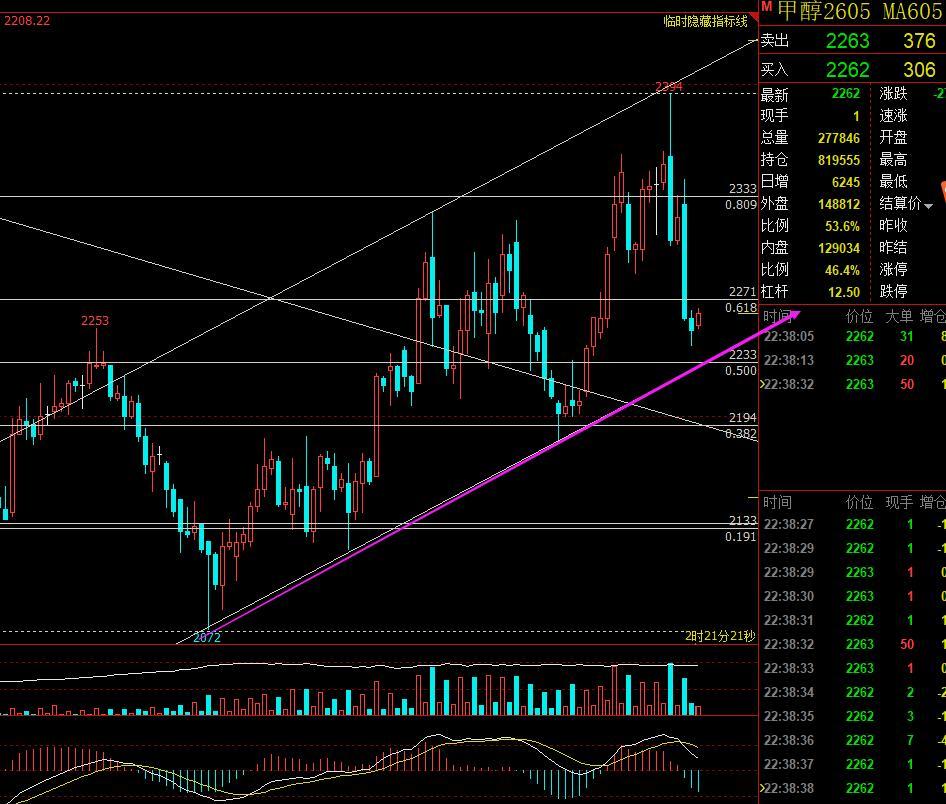Select tick row at 22:38:34
This screenshot has width=946, height=804.
852,692
